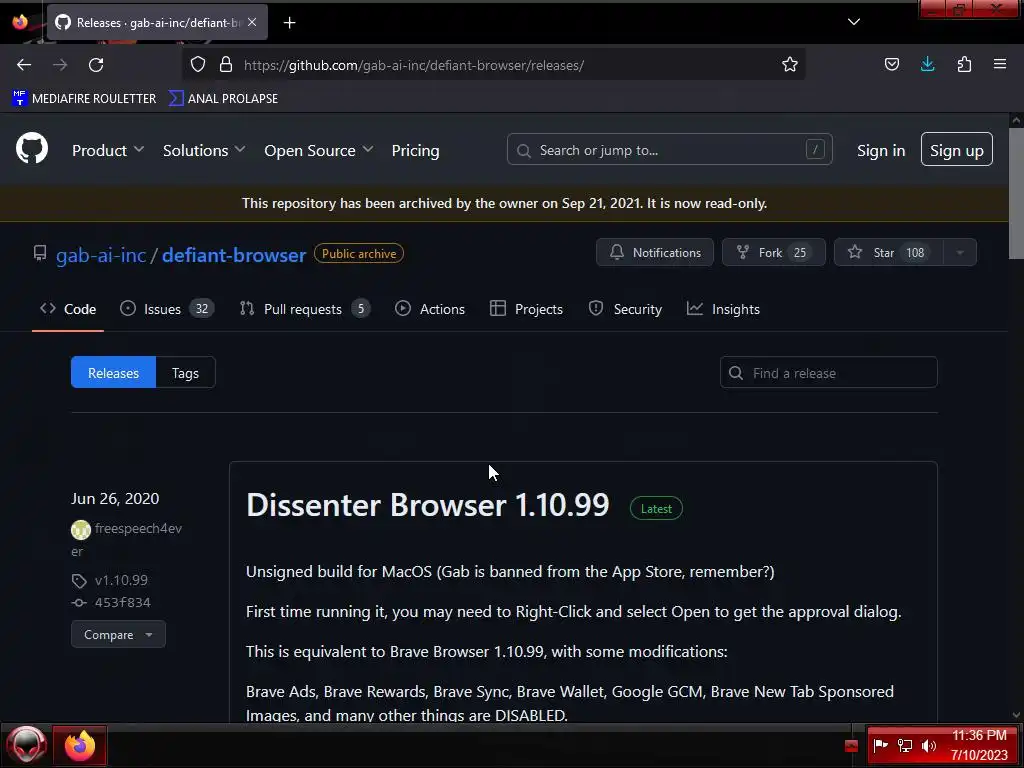Select the Releases view button

[x=114, y=372]
